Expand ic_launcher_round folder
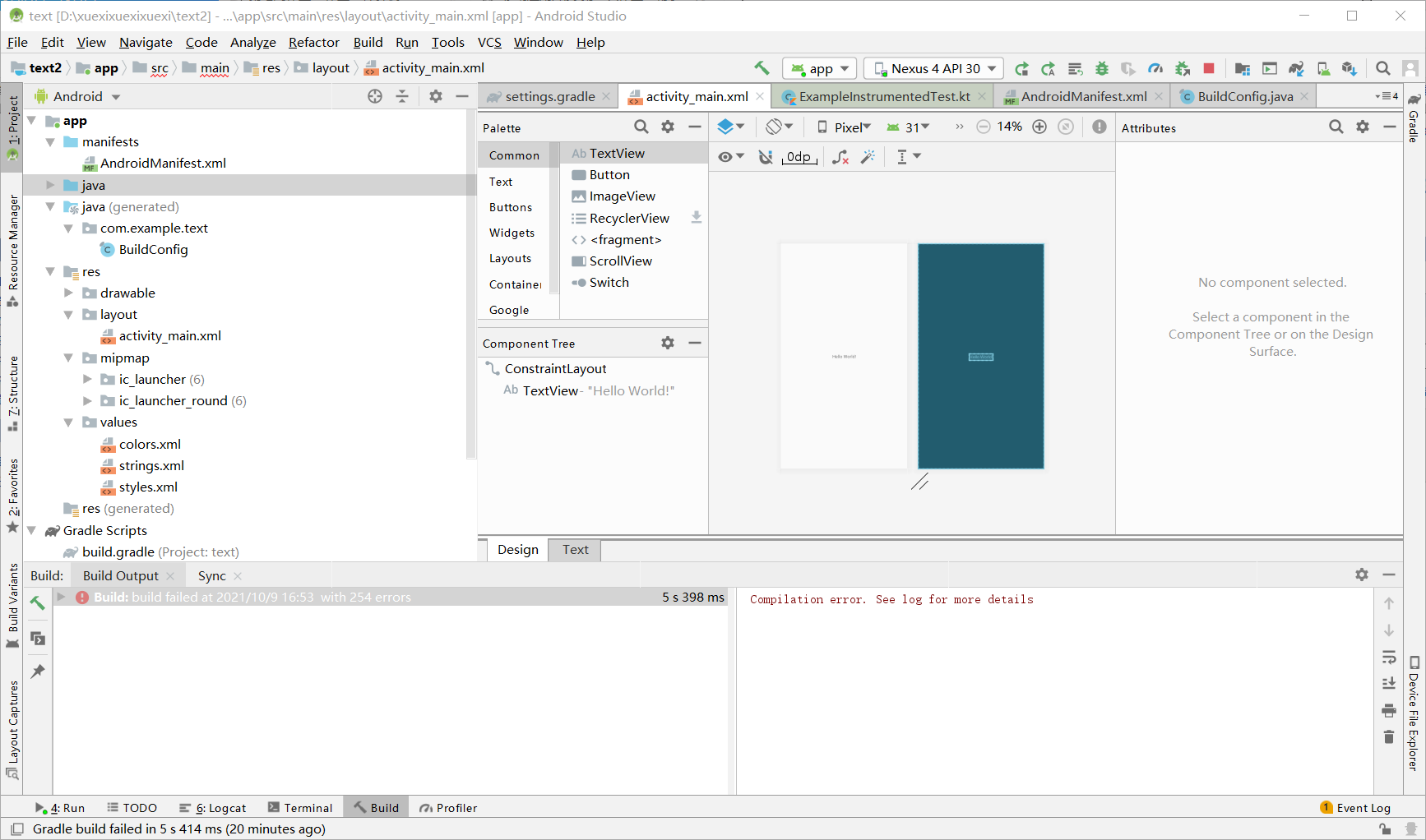Screen dimensions: 1426x840 (x=87, y=400)
